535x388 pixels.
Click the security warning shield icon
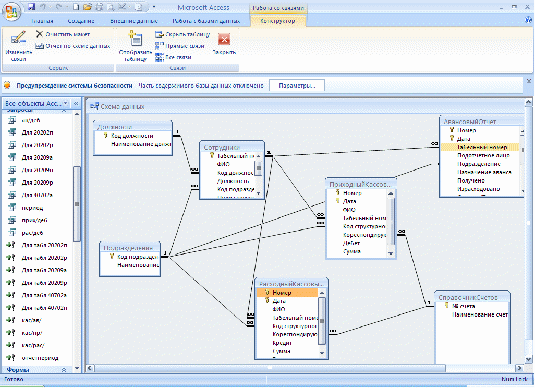pyautogui.click(x=7, y=85)
